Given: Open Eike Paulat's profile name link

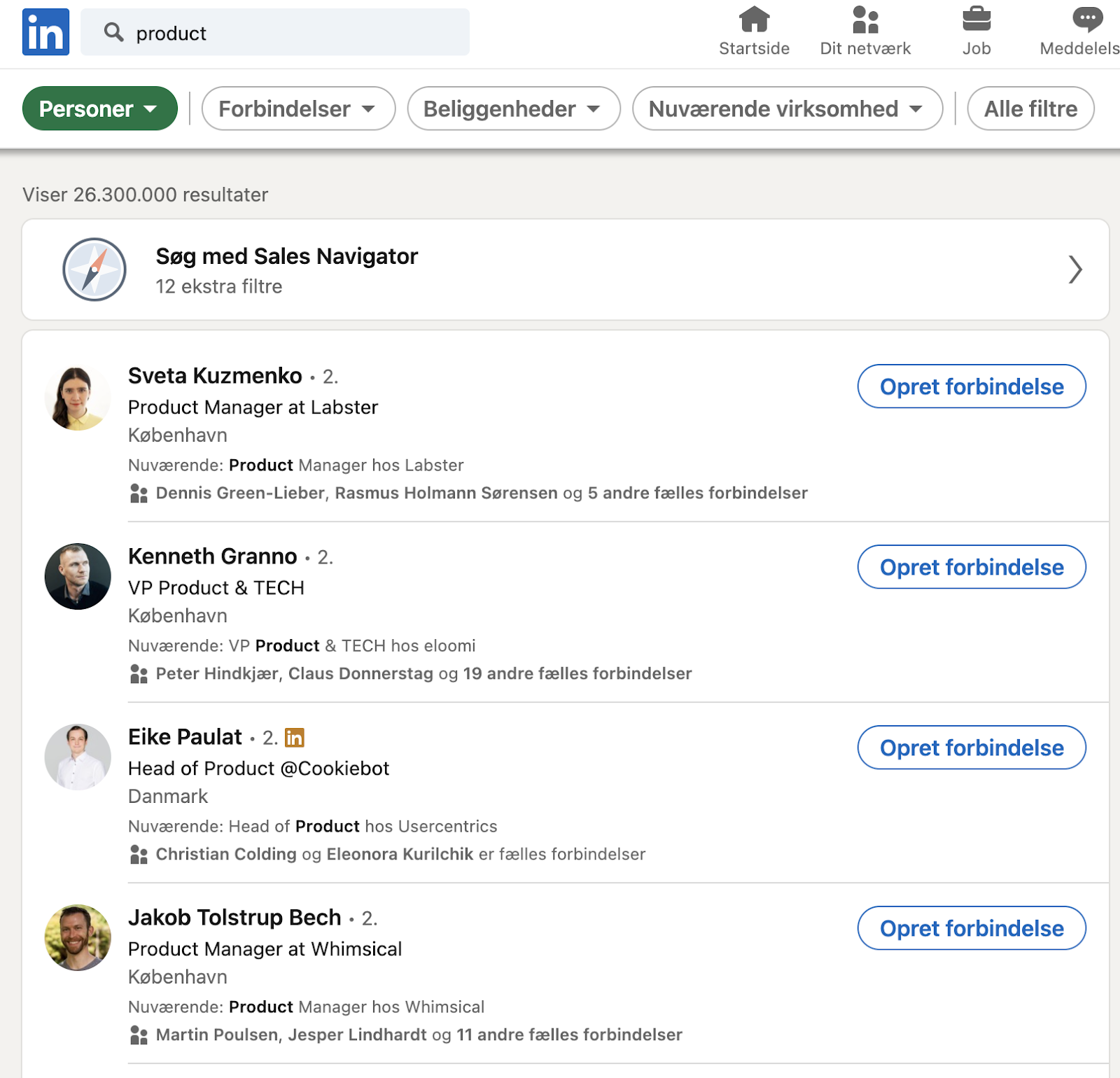Looking at the screenshot, I should pyautogui.click(x=185, y=737).
